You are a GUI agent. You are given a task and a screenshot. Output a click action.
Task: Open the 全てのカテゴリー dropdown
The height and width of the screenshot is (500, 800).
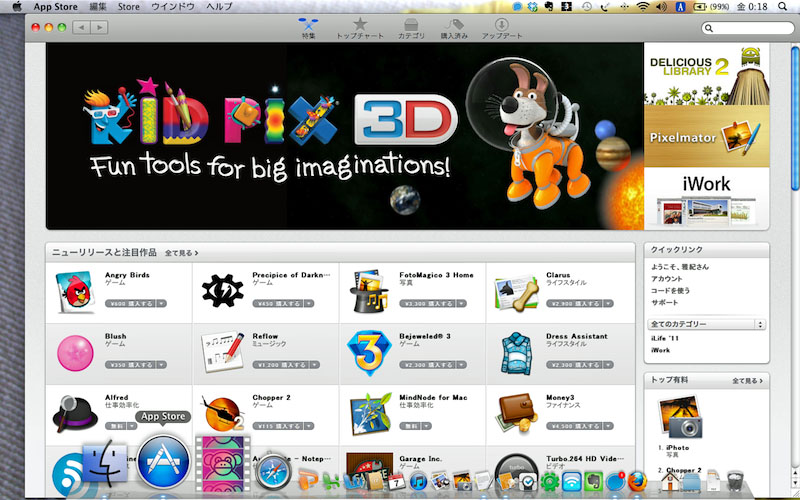[x=707, y=324]
